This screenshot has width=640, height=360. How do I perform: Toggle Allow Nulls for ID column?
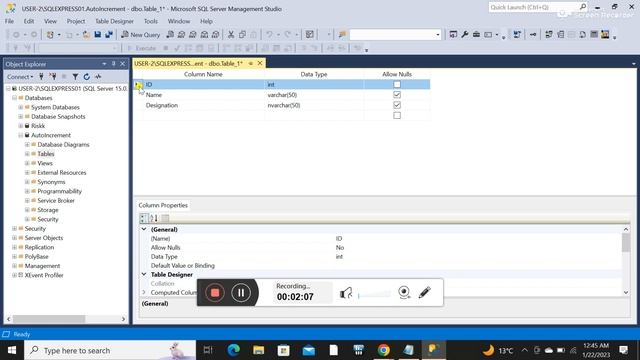point(397,84)
